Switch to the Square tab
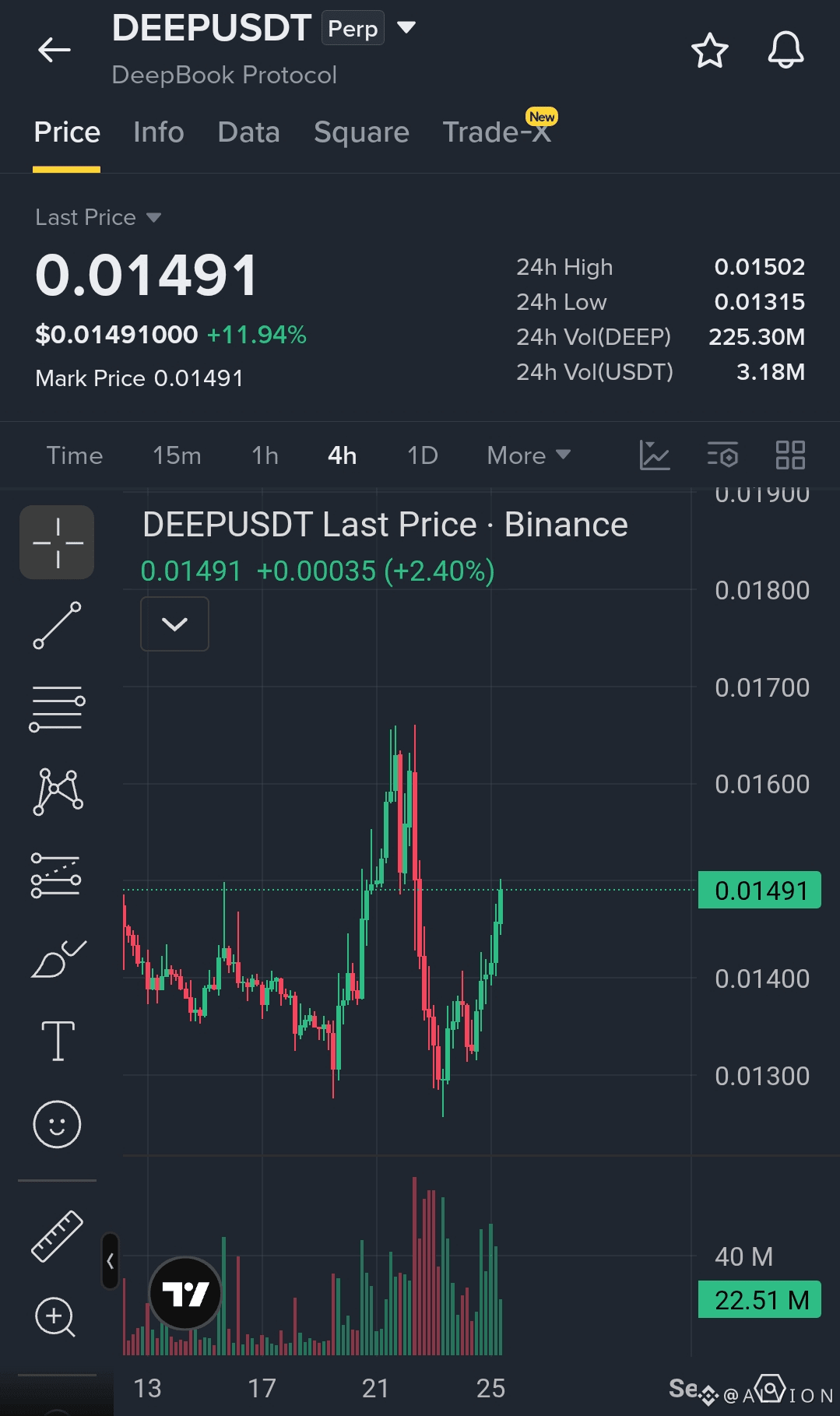Viewport: 840px width, 1416px height. 361,132
